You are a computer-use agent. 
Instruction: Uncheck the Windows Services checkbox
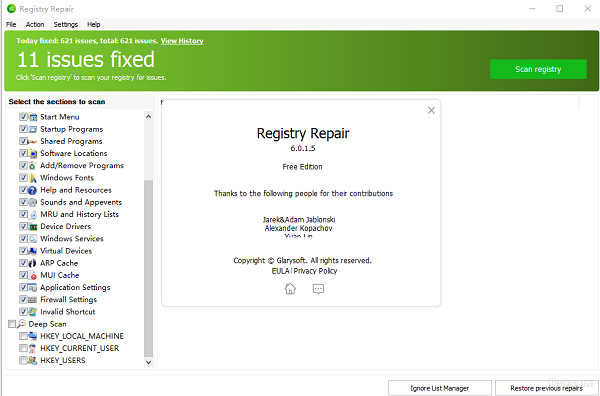click(x=23, y=238)
